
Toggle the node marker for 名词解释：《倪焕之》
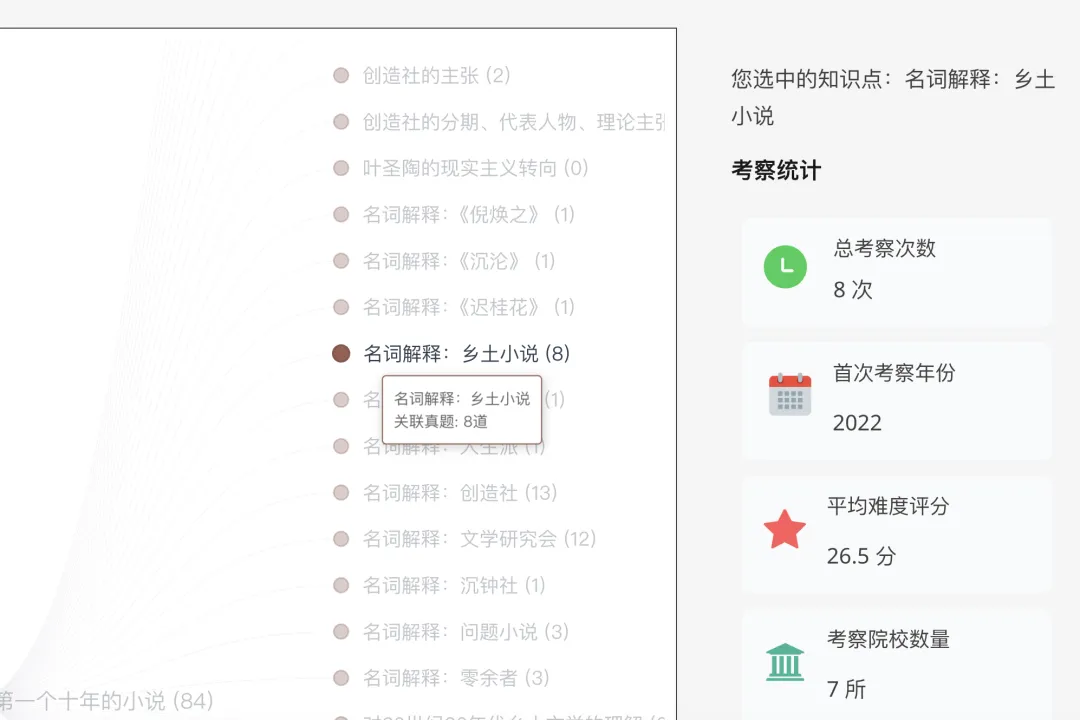click(340, 214)
